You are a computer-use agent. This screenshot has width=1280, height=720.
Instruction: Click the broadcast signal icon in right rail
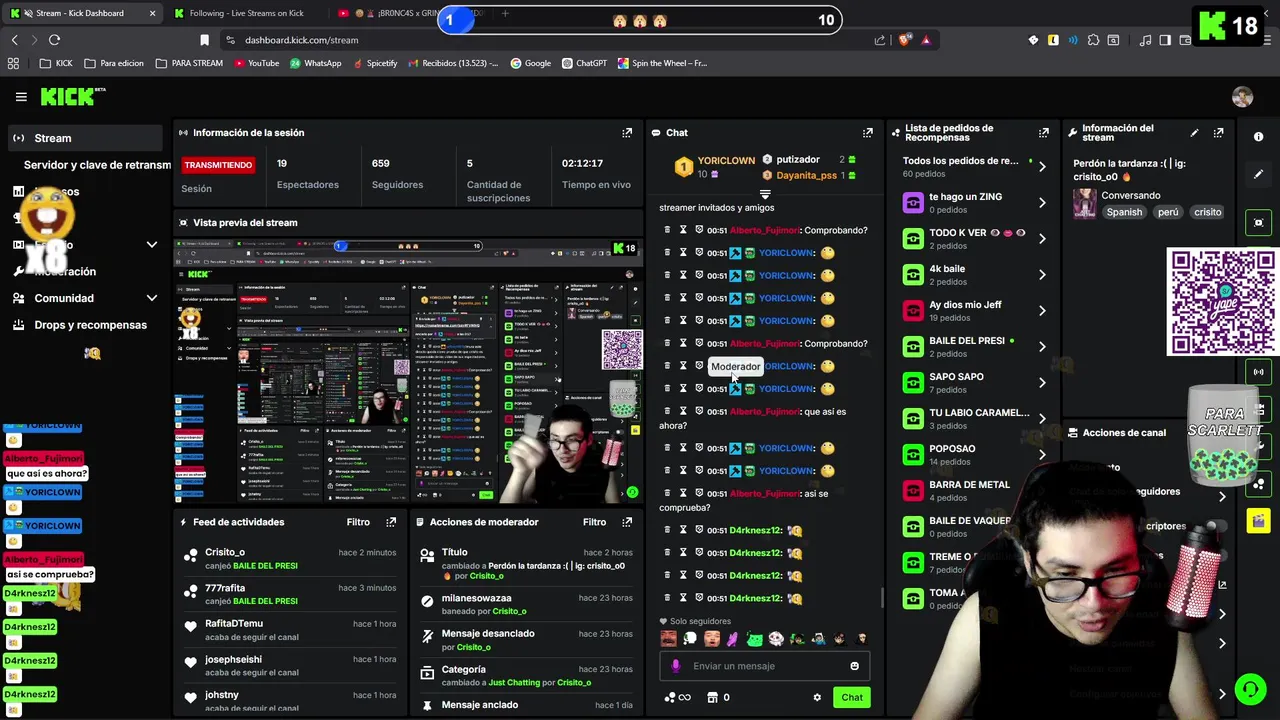(1258, 372)
